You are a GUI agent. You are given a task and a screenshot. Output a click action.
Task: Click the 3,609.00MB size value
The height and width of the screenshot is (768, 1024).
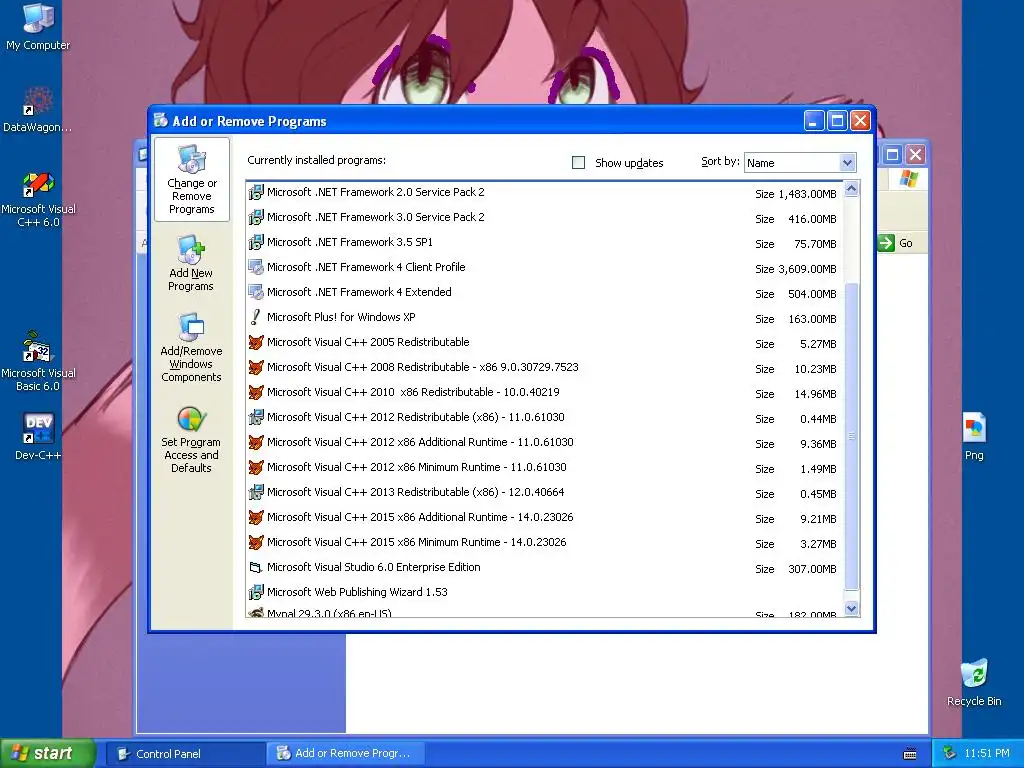[x=807, y=269]
